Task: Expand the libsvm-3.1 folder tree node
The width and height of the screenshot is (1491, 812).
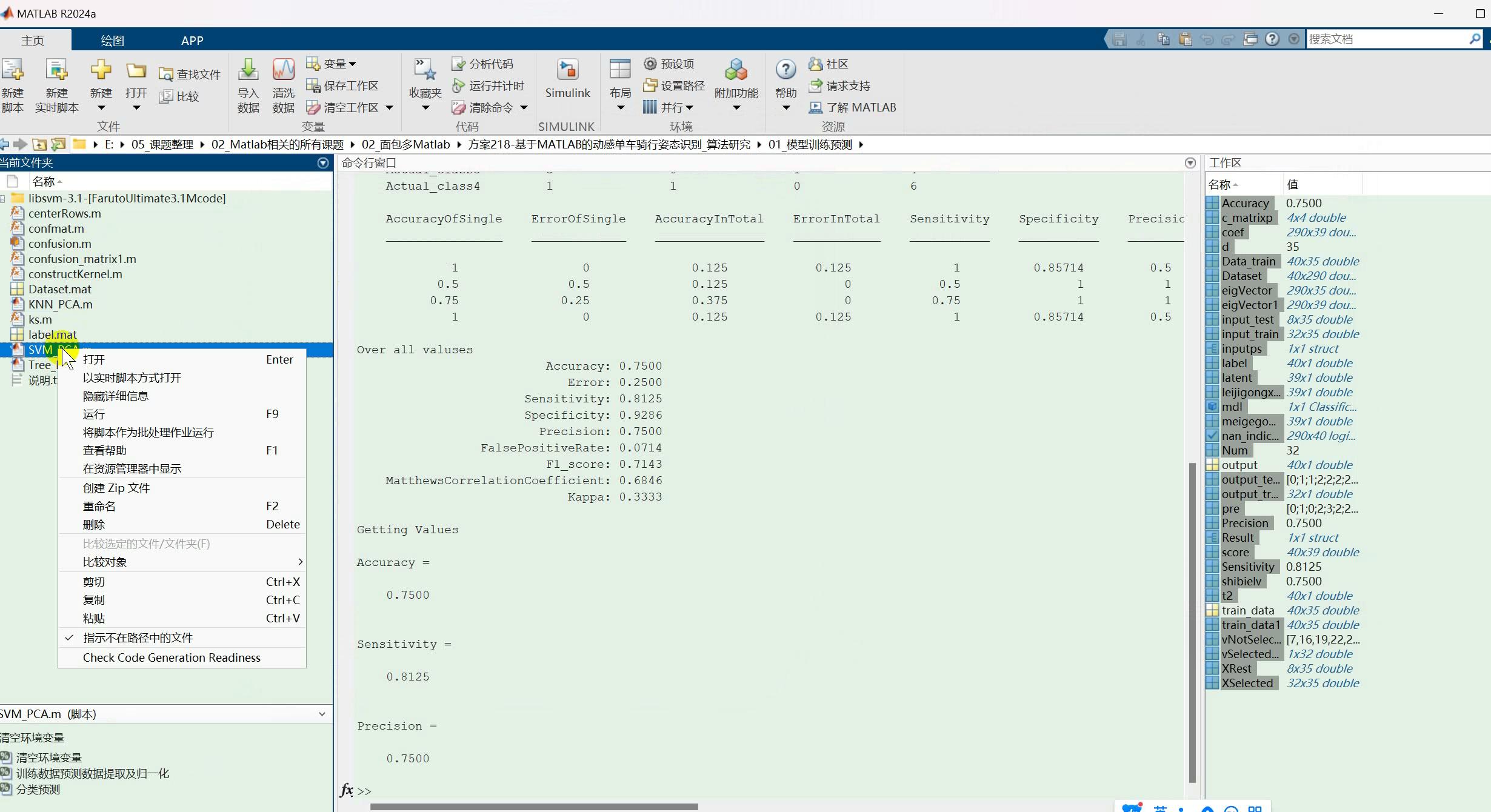Action: (3, 199)
